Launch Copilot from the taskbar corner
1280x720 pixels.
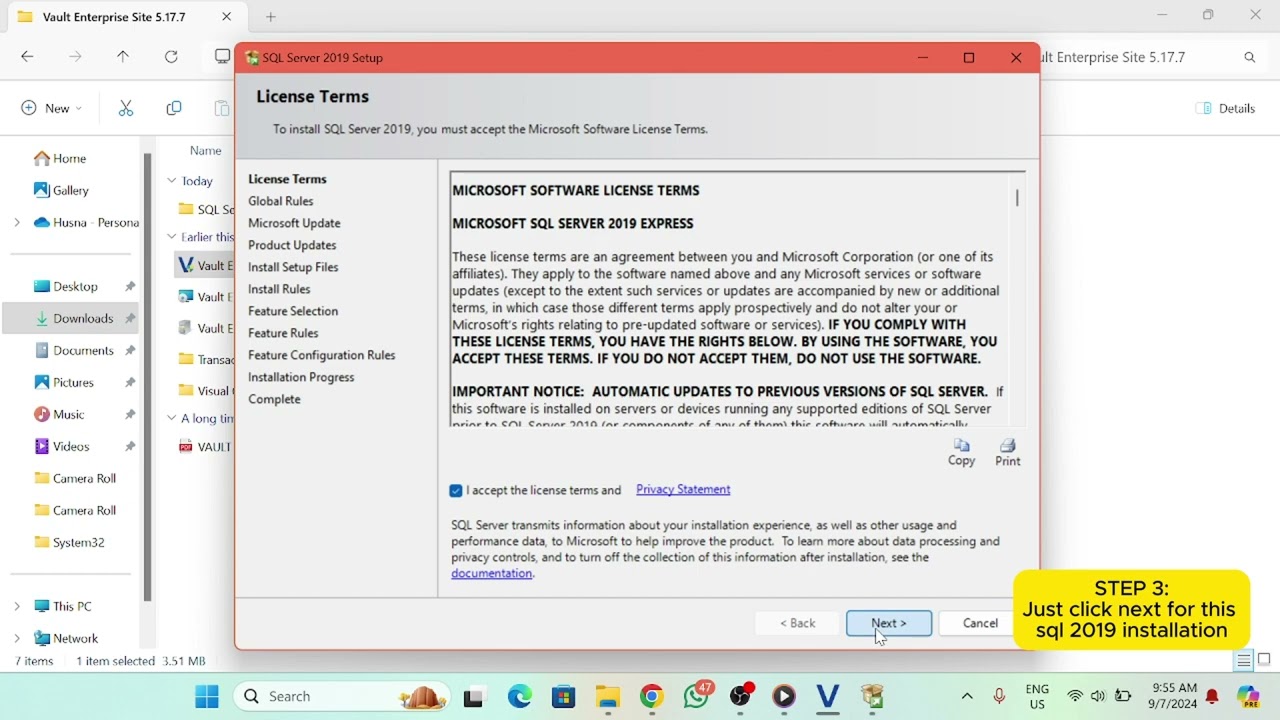point(1248,696)
